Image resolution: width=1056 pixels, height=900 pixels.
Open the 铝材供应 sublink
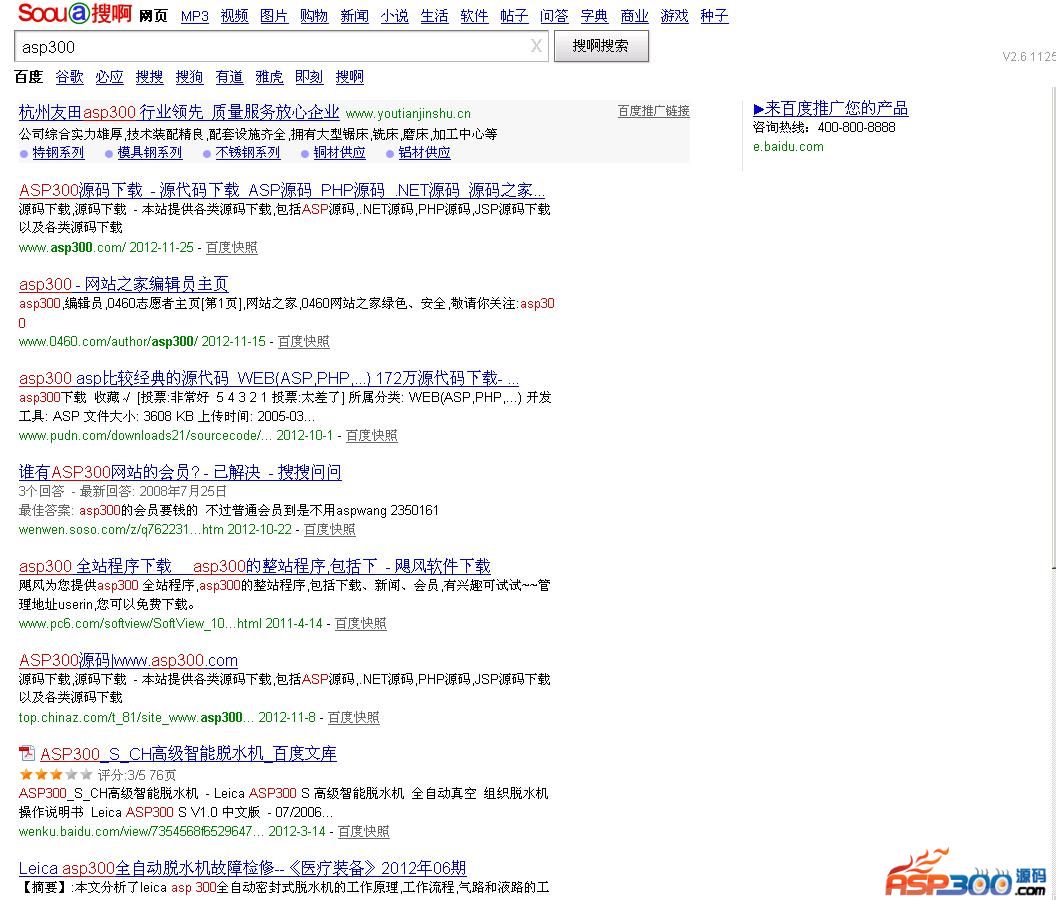424,153
